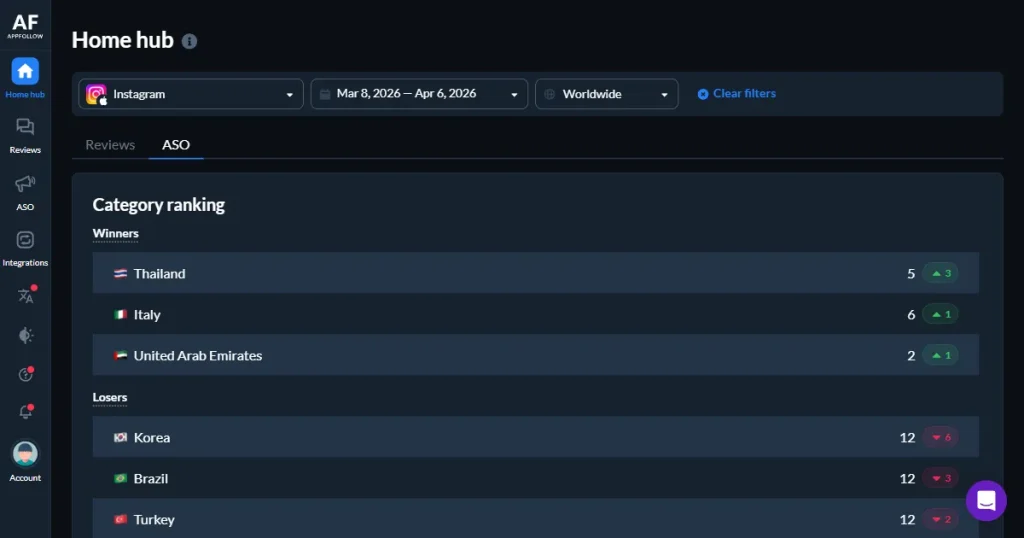Open the AppFollow logo
Image resolution: width=1024 pixels, height=538 pixels.
click(x=25, y=26)
